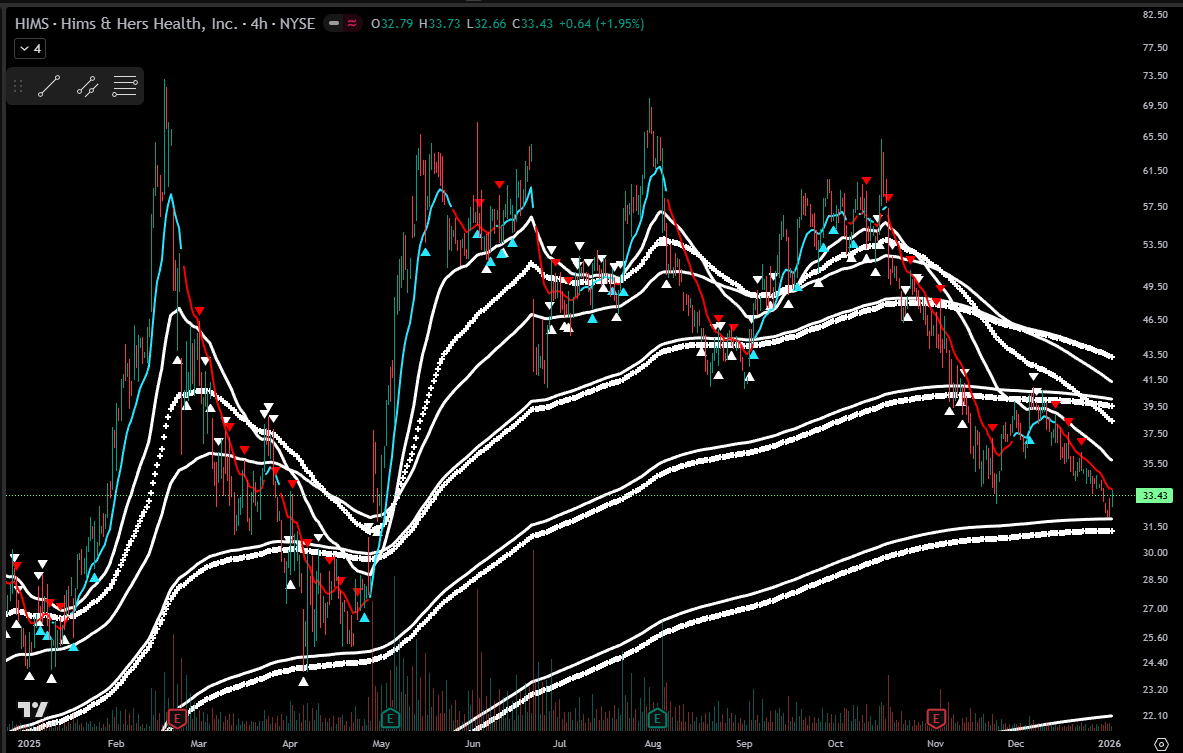Open the red earnings marker near March
This screenshot has width=1183, height=753.
click(177, 718)
